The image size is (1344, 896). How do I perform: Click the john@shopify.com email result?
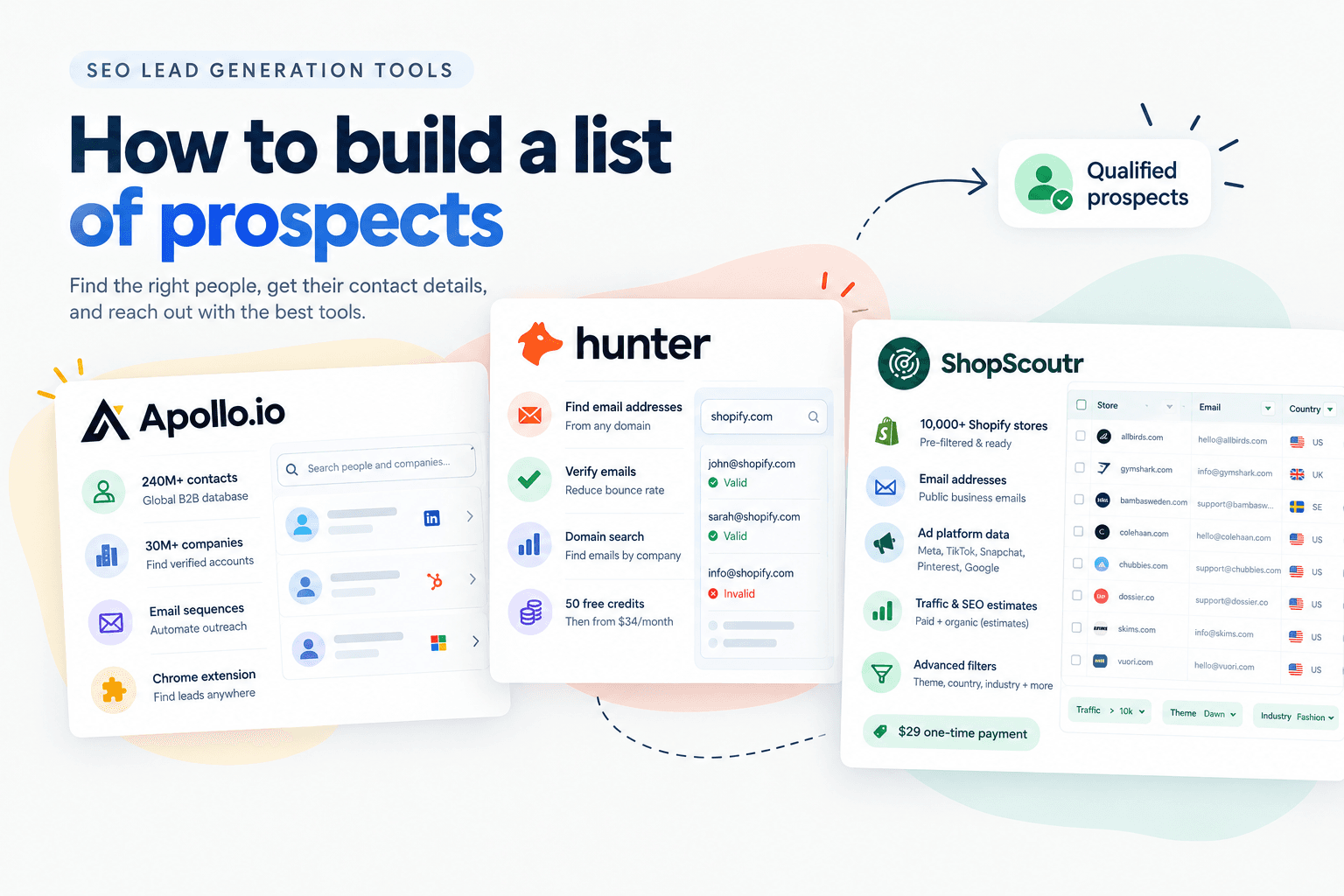(x=752, y=464)
